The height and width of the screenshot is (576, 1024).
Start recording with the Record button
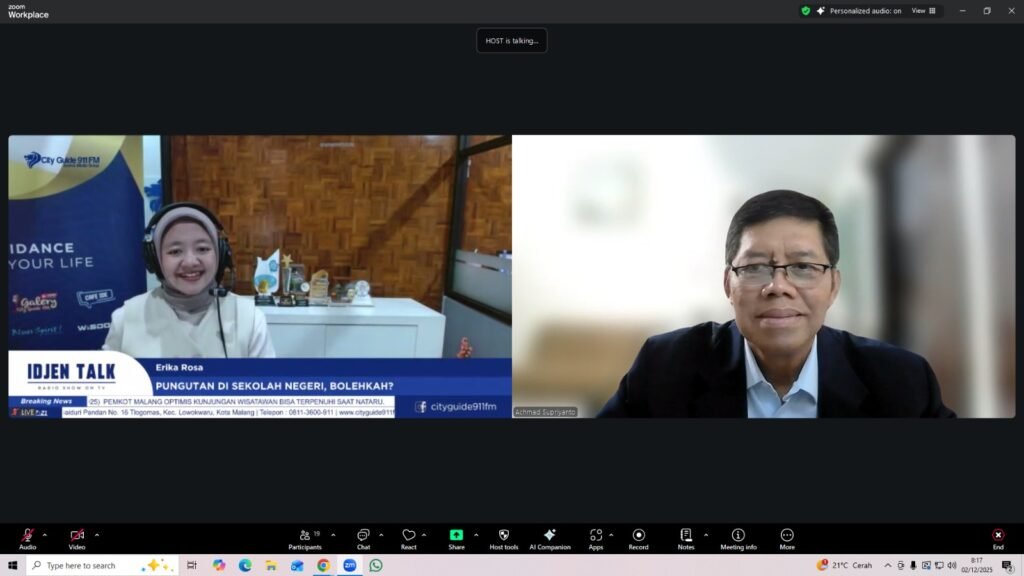pos(638,538)
